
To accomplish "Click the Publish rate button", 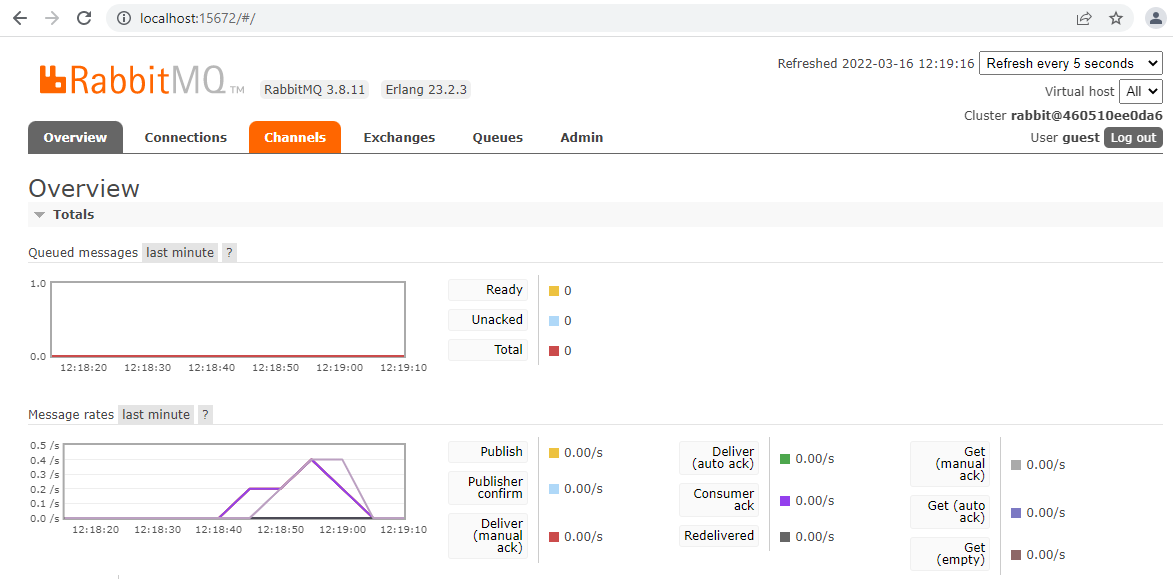I will tap(488, 452).
